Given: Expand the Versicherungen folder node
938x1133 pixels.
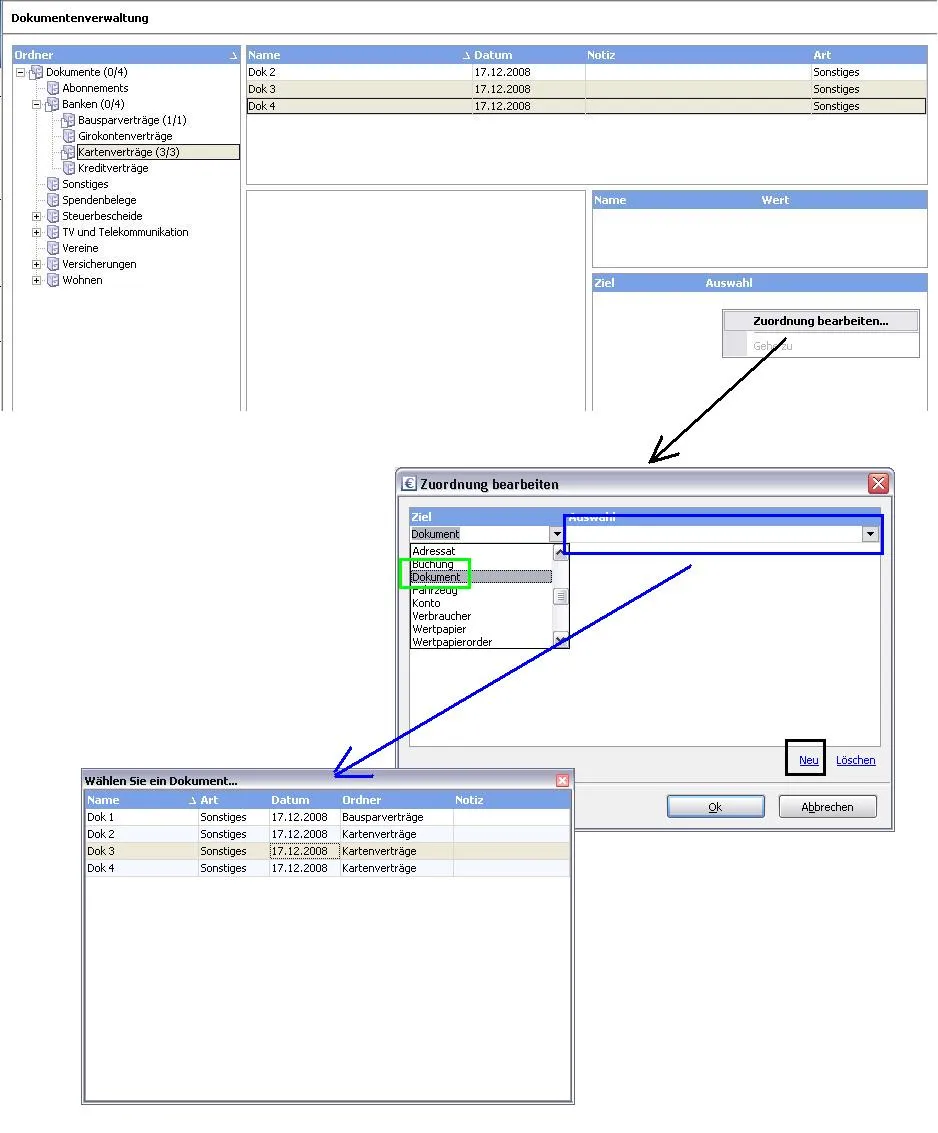Looking at the screenshot, I should (37, 264).
